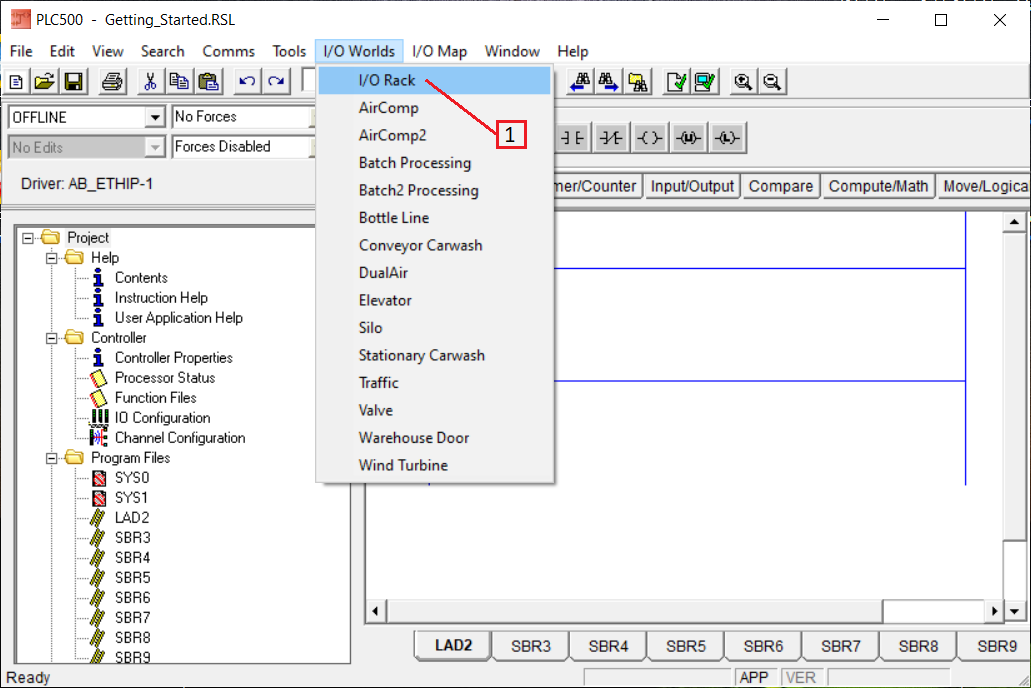
Task: Switch to the SBR5 ladder tab
Action: tap(685, 646)
